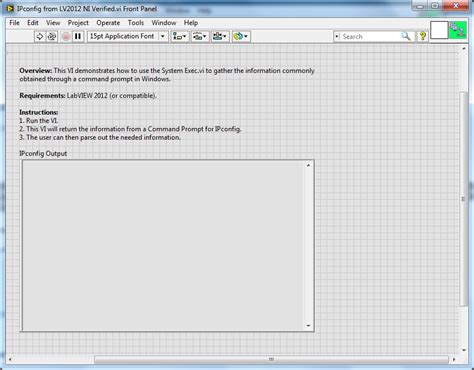474x370 pixels.
Task: Click the front panel vertical scrollbar thumb
Action: tap(463, 199)
